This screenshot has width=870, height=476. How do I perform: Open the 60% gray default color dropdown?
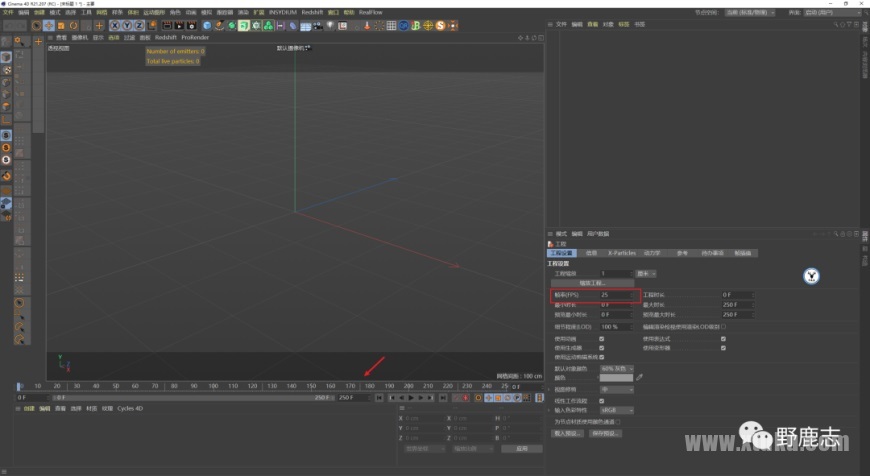coord(616,368)
